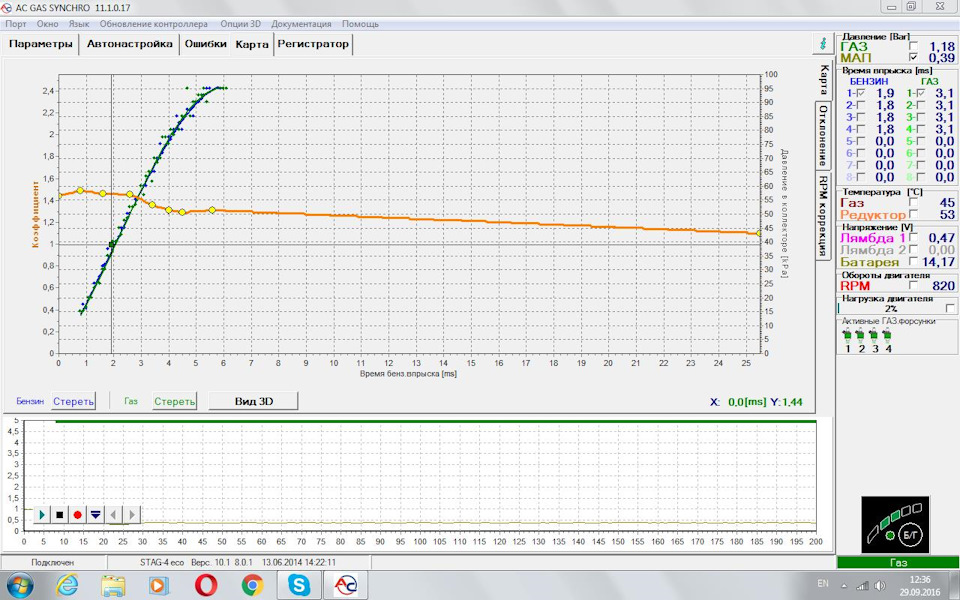Start oscilloscope playback with the play button

point(42,515)
